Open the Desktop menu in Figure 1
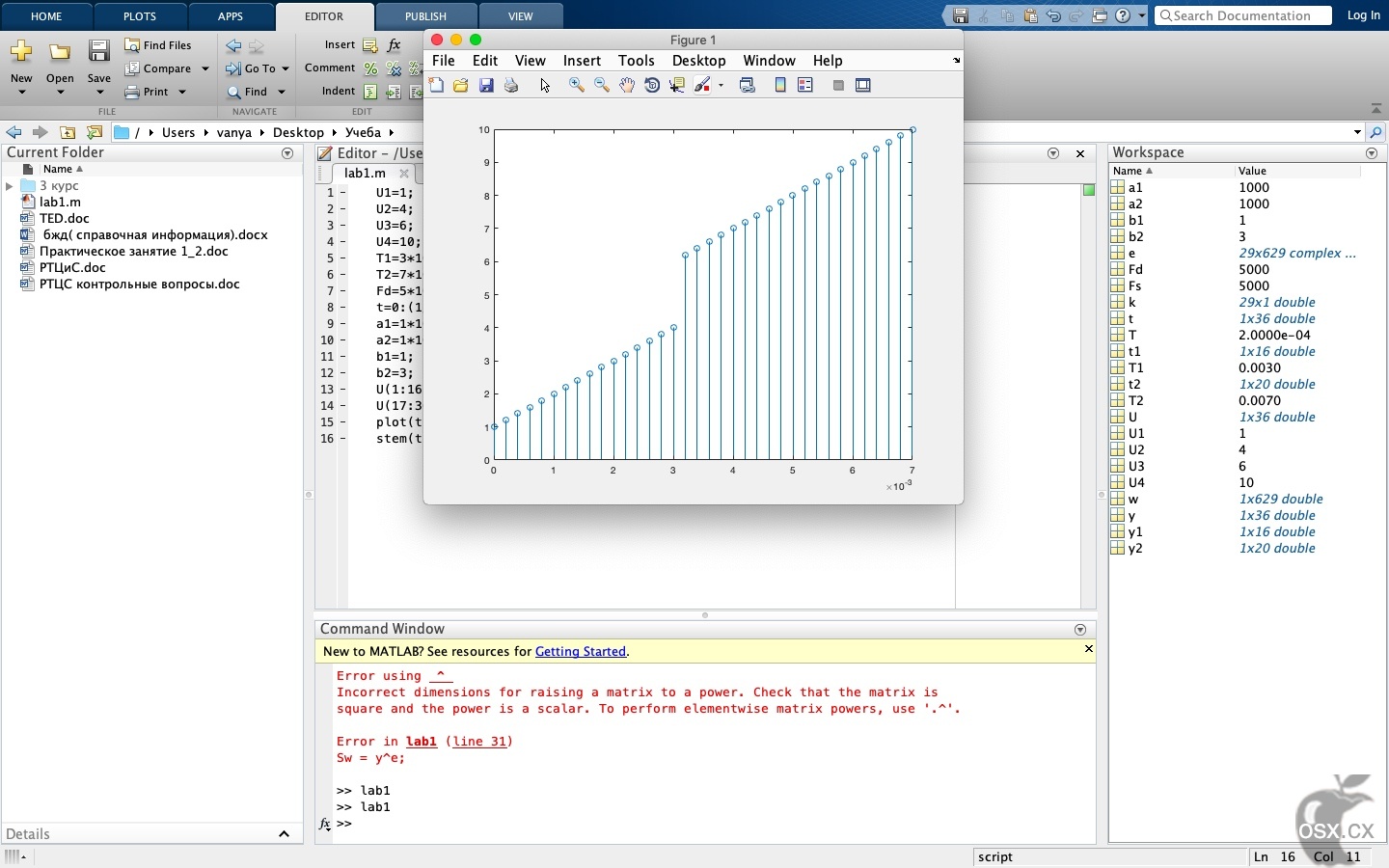The width and height of the screenshot is (1389, 868). click(699, 61)
